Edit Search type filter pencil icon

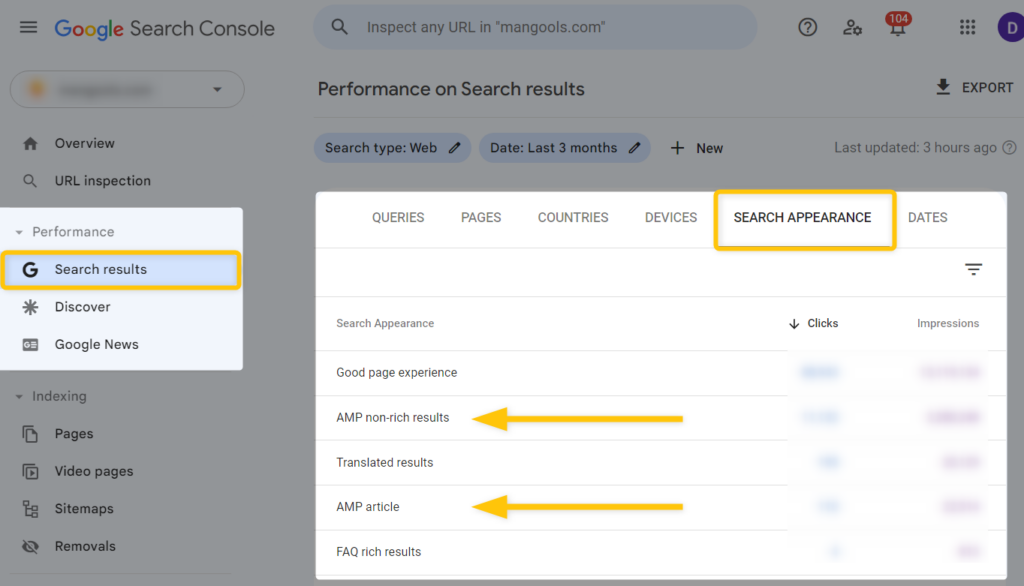(x=455, y=148)
